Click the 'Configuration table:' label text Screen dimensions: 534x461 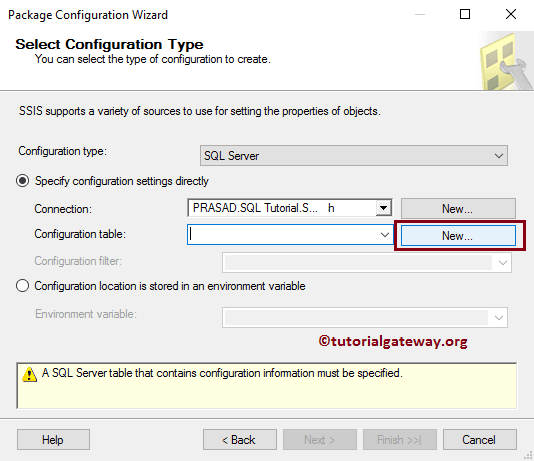click(80, 234)
